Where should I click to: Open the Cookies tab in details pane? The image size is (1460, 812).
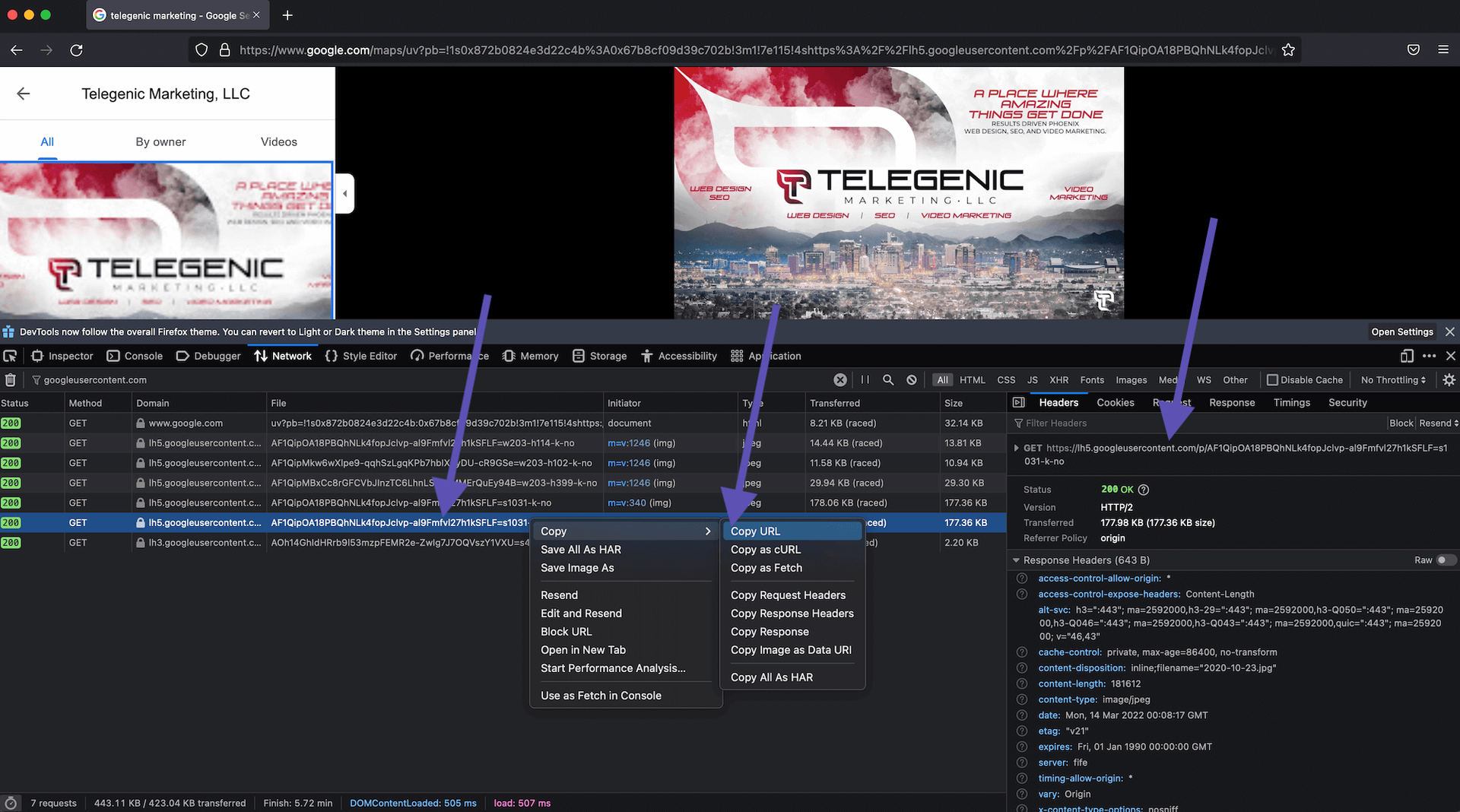coord(1116,403)
